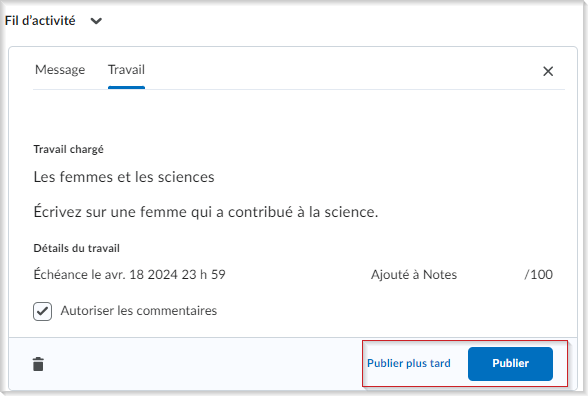588x396 pixels.
Task: Delete the post with the trash icon
Action: [38, 364]
